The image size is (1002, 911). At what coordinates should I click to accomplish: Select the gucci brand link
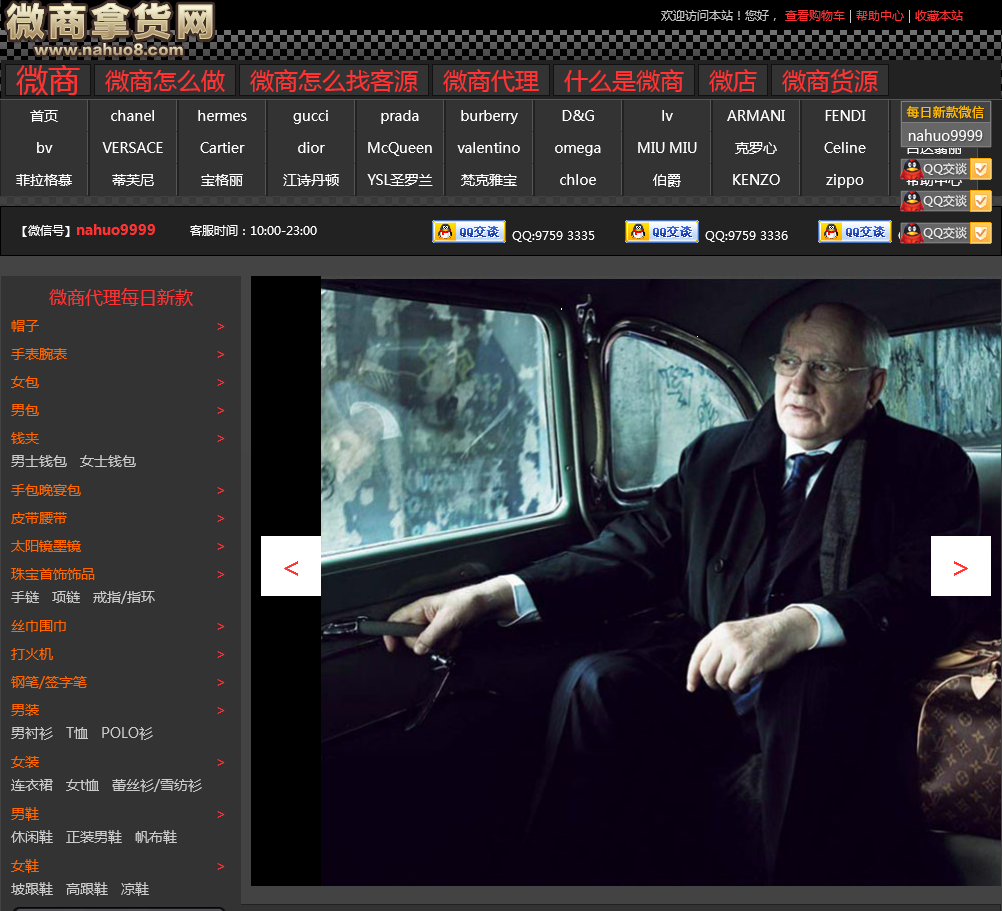(x=311, y=116)
